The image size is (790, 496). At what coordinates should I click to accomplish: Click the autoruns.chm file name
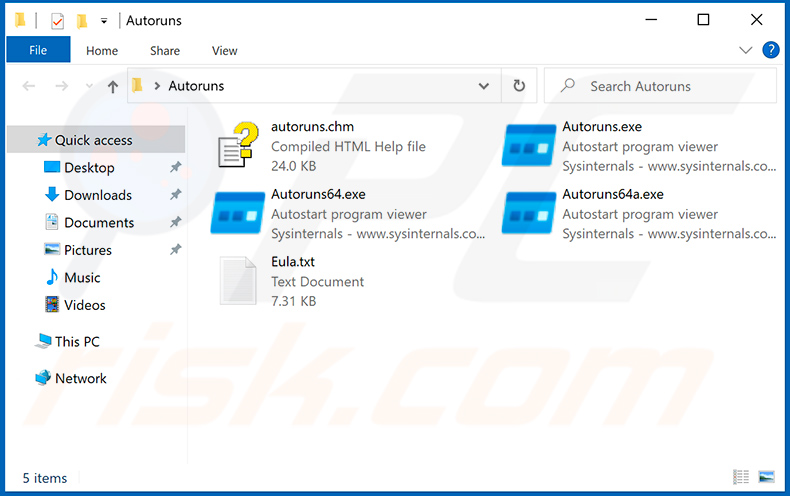(x=312, y=127)
